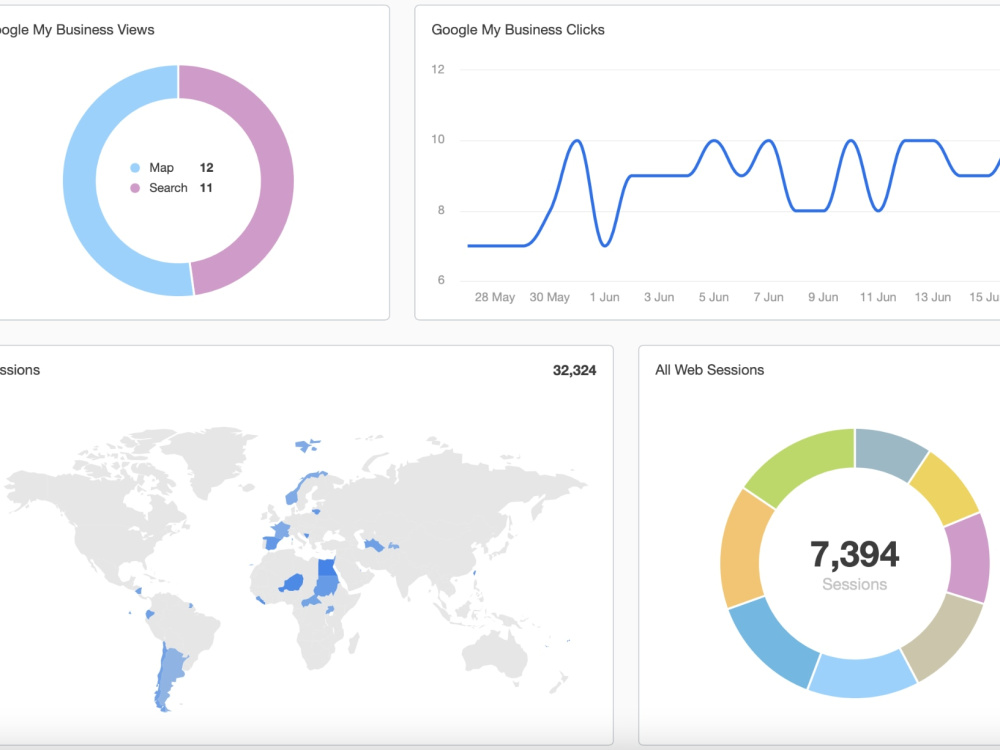Select the orange segment of sessions donut

coord(742,551)
